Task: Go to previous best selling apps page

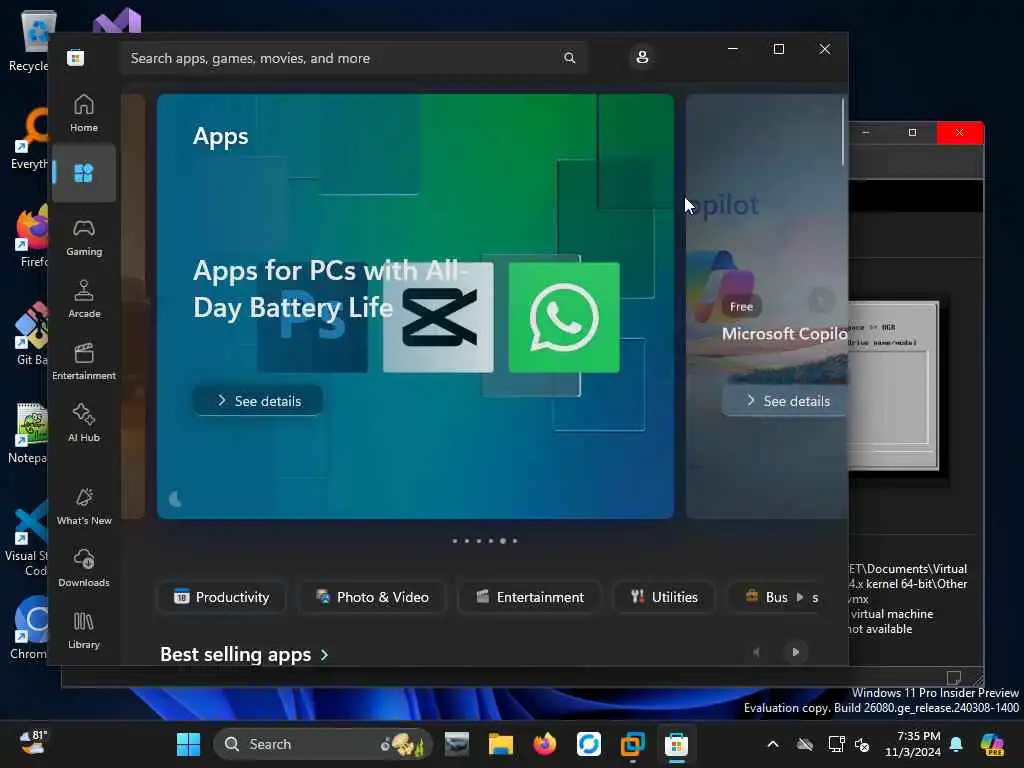Action: click(x=756, y=652)
